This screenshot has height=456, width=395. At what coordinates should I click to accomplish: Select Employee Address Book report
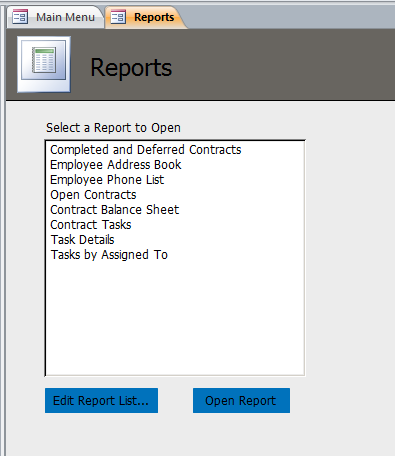[x=175, y=165]
